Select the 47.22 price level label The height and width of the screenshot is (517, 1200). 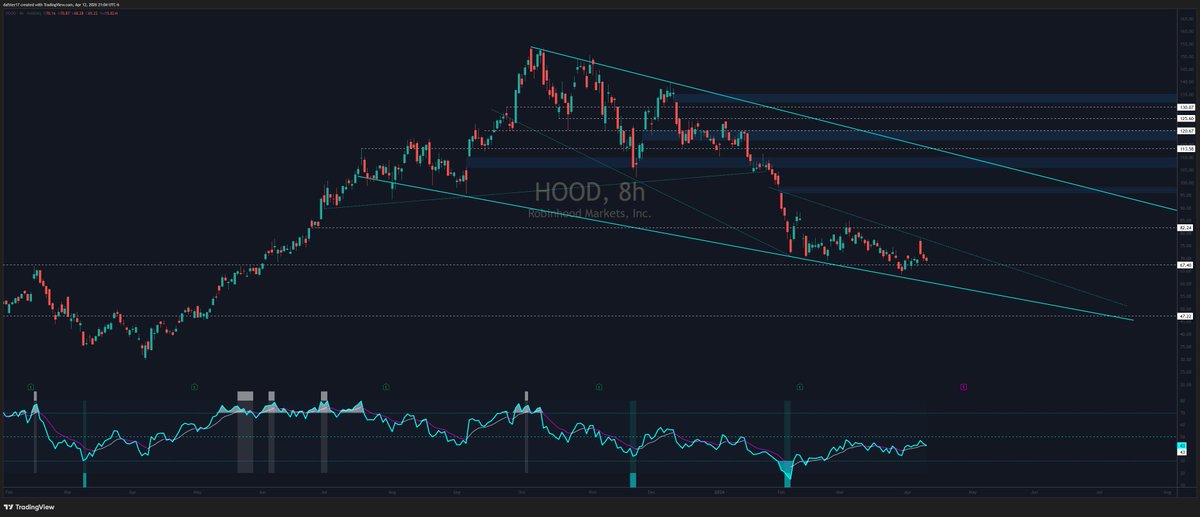(1187, 316)
